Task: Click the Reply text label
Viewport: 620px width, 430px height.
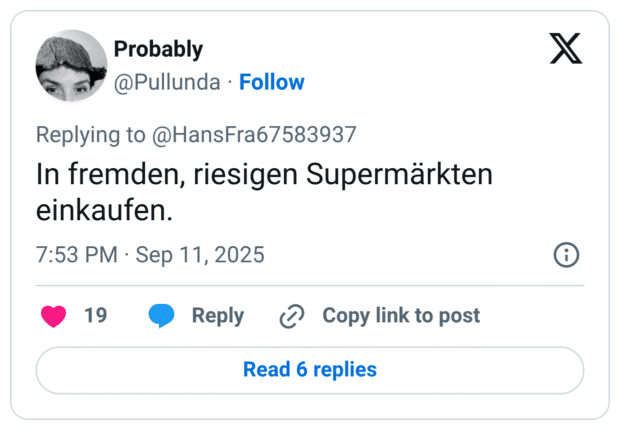Action: [x=217, y=316]
